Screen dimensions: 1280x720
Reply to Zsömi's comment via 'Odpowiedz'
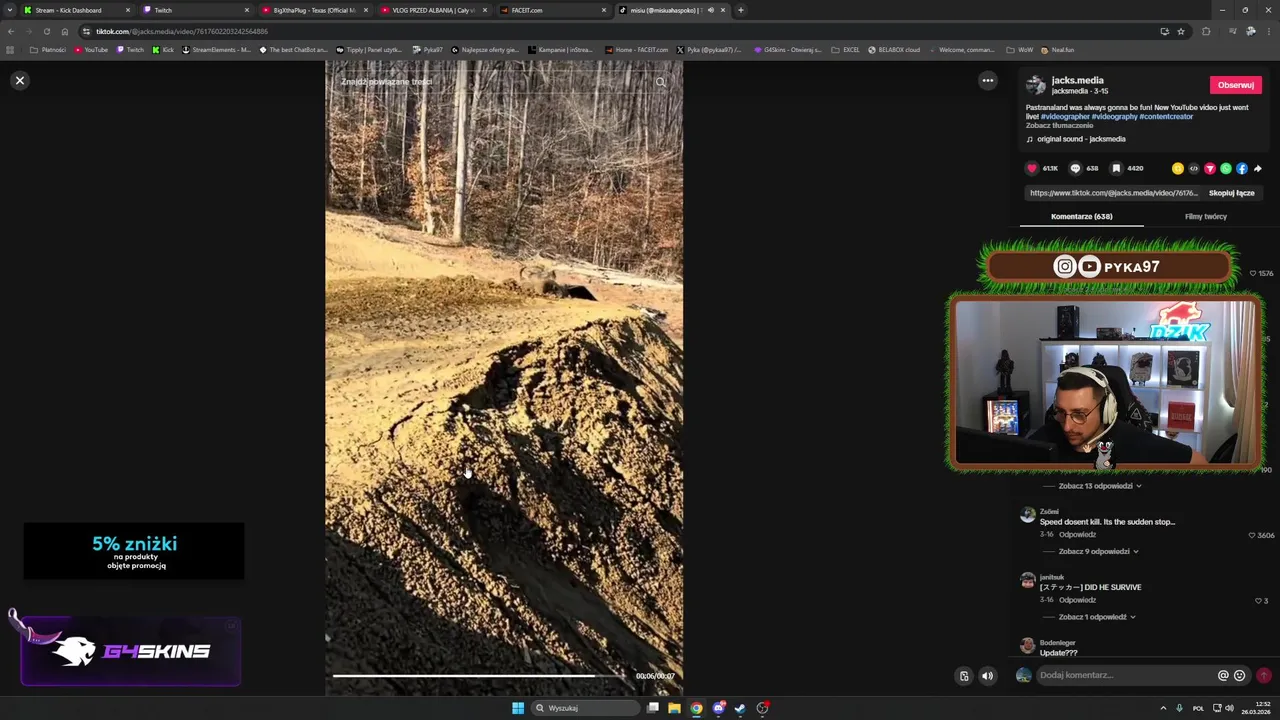pos(1078,535)
